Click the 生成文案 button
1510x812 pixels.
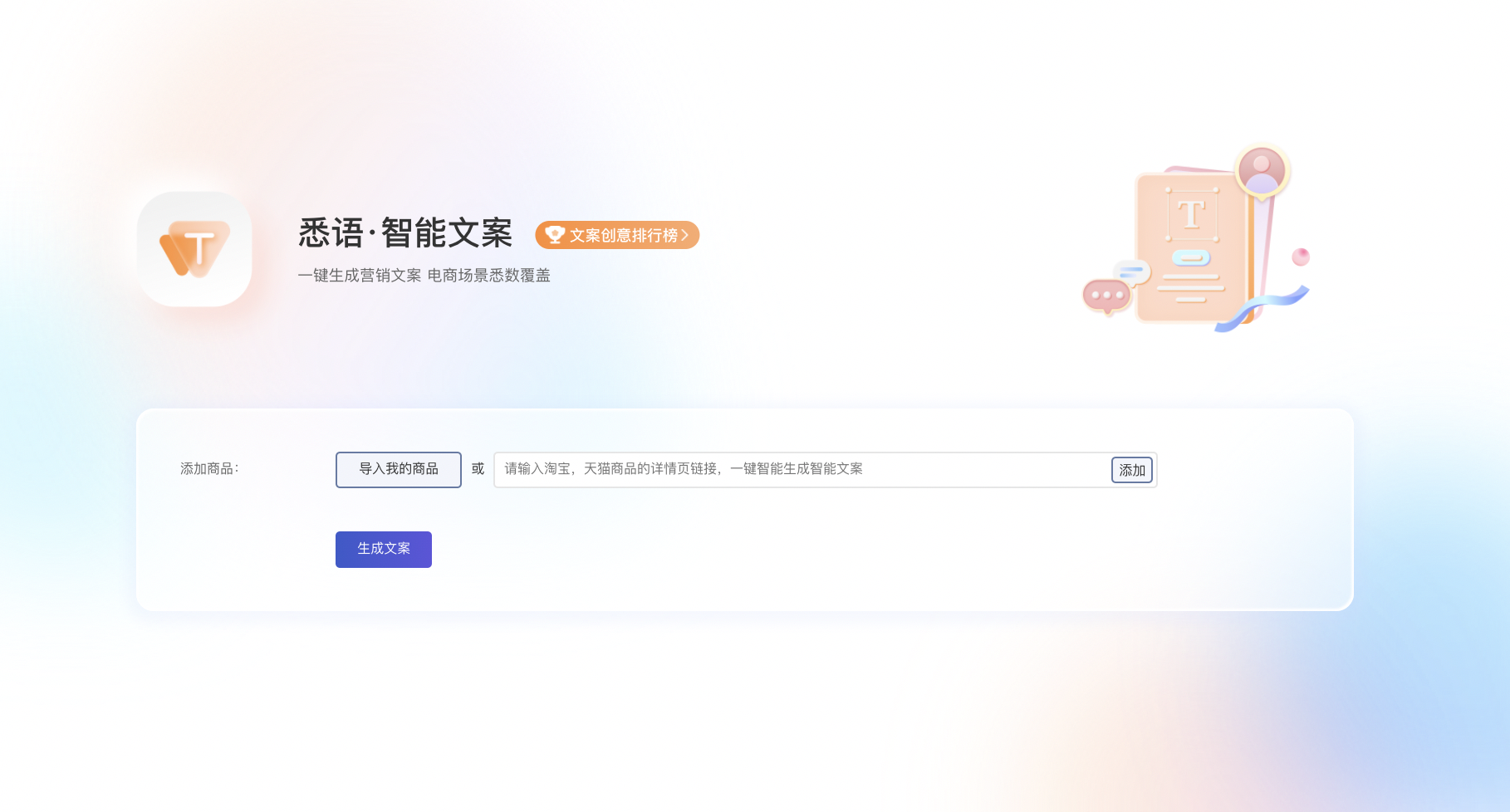pyautogui.click(x=384, y=550)
